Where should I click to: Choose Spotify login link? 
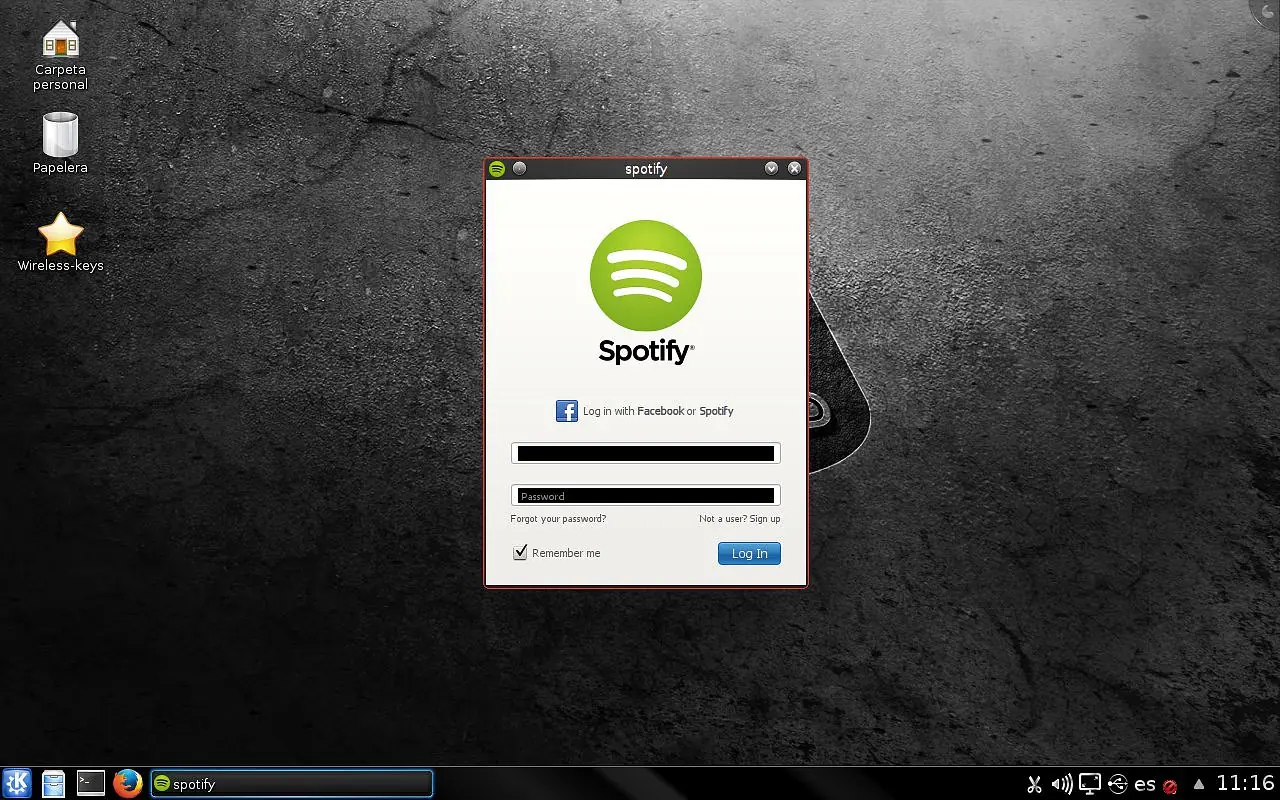(716, 411)
